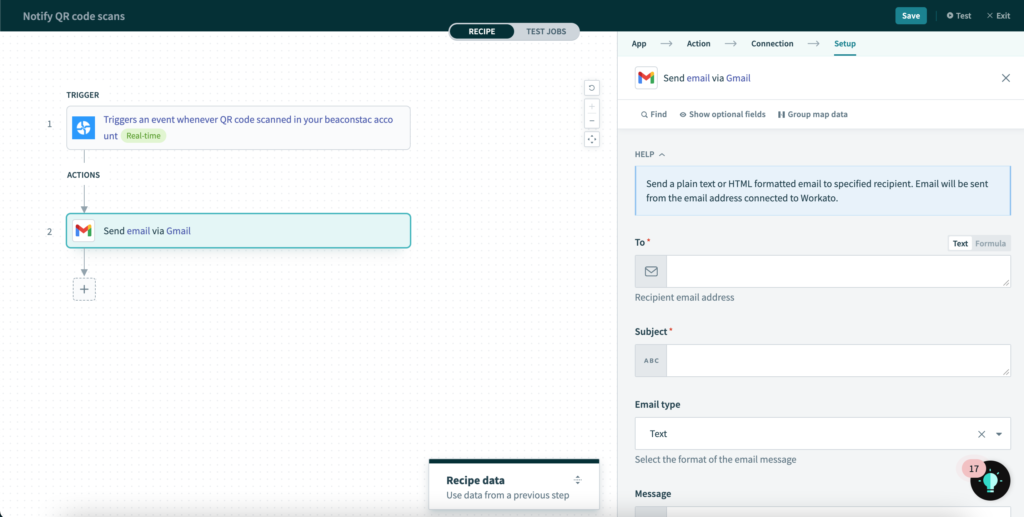The image size is (1024, 517).
Task: Click the To recipient input field
Action: (x=838, y=271)
